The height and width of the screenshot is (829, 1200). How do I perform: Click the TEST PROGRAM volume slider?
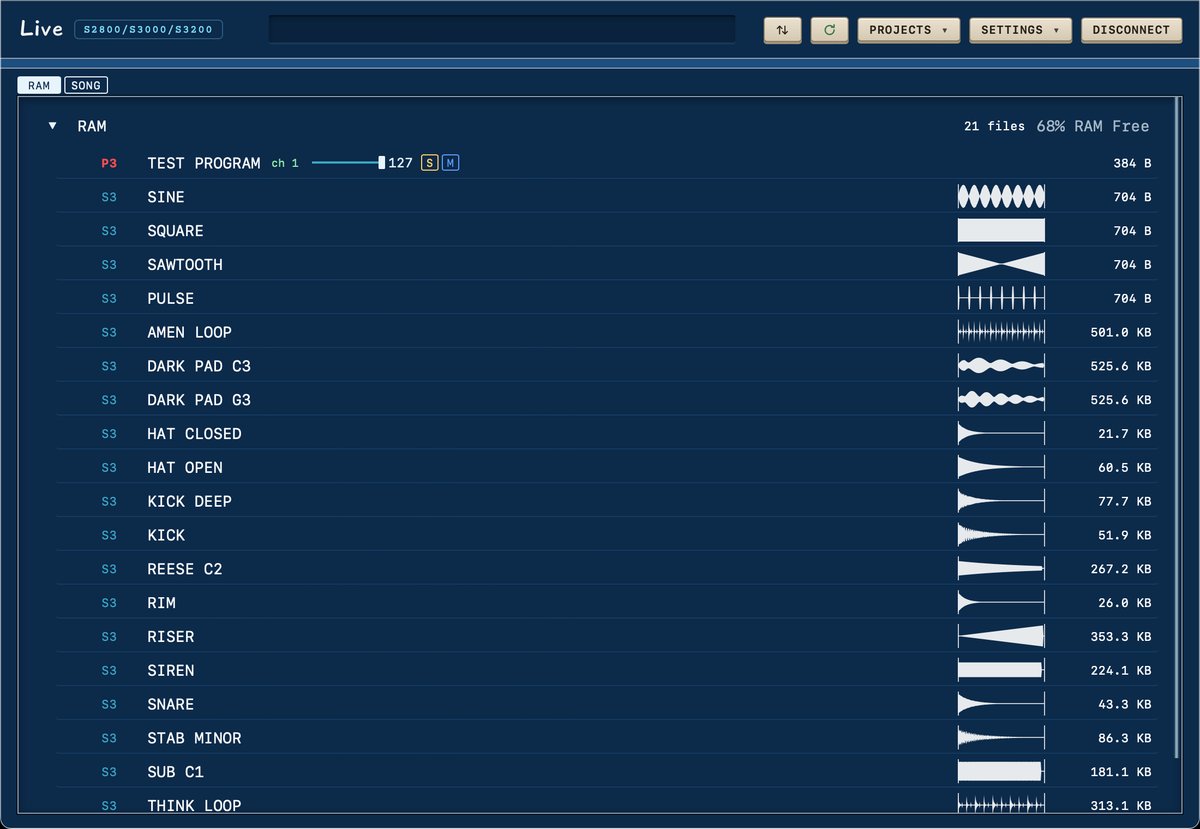[x=348, y=163]
